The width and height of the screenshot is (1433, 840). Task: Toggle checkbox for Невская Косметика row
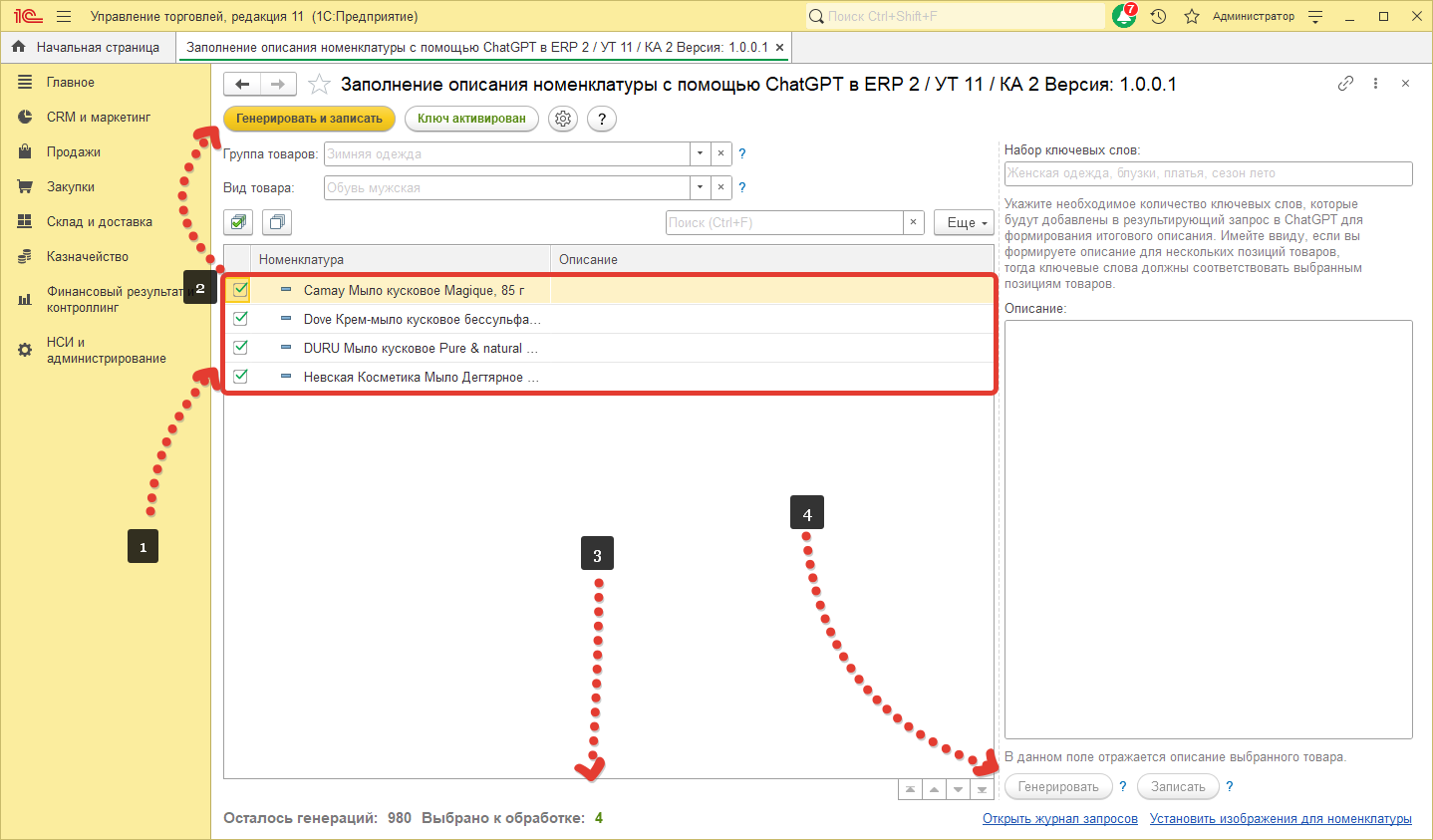(x=240, y=377)
